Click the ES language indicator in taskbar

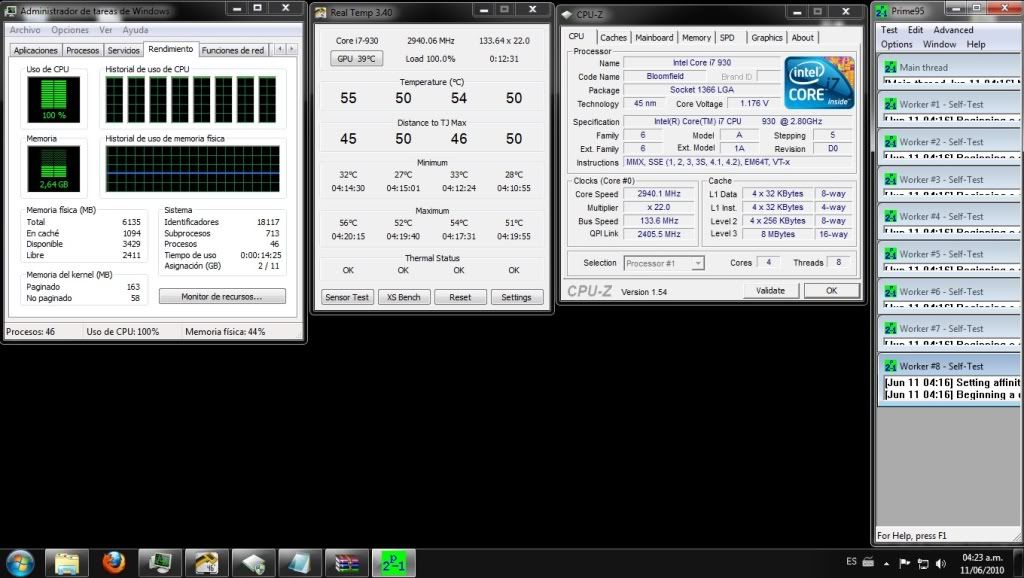852,562
